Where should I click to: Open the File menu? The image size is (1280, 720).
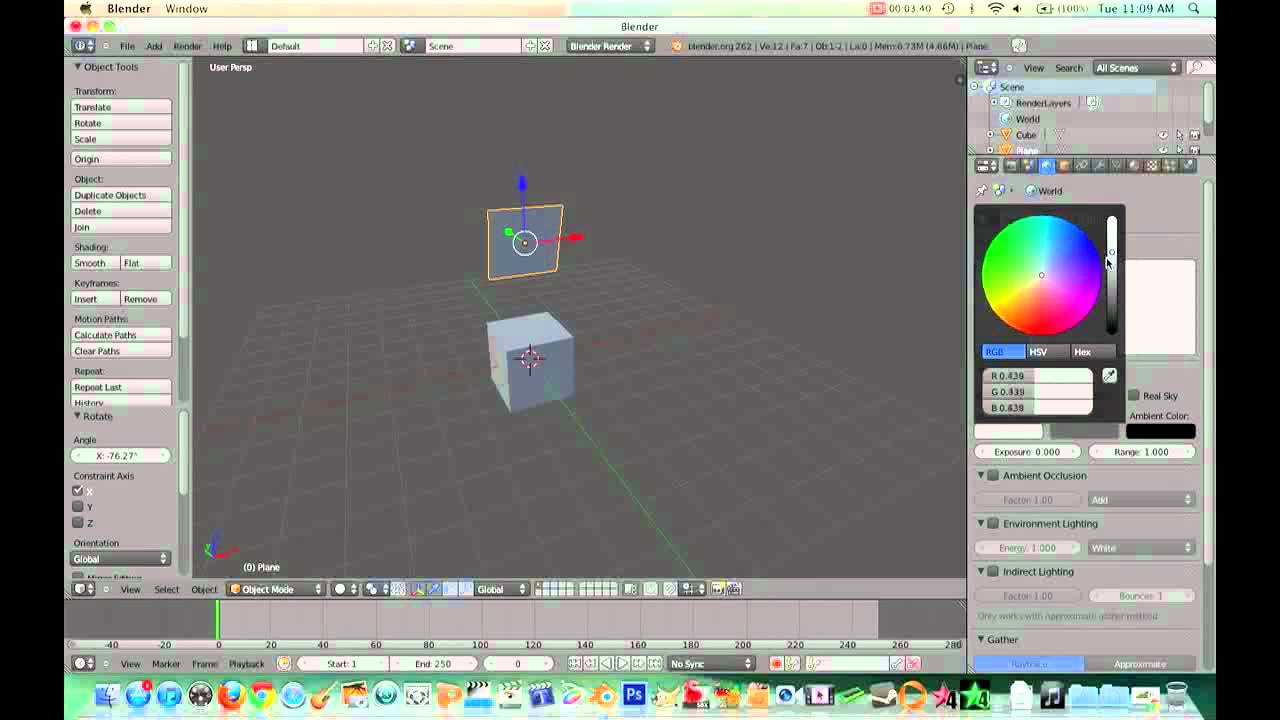click(128, 46)
